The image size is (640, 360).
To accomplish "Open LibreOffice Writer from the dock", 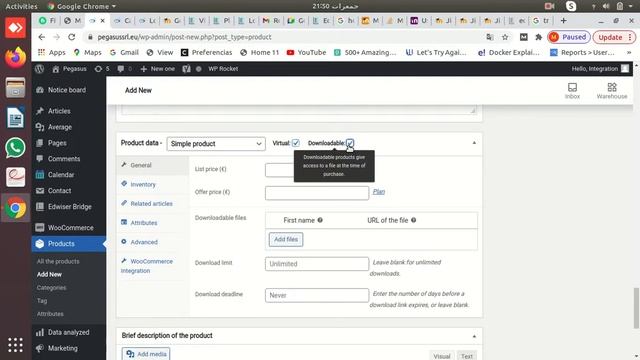I will tap(16, 118).
